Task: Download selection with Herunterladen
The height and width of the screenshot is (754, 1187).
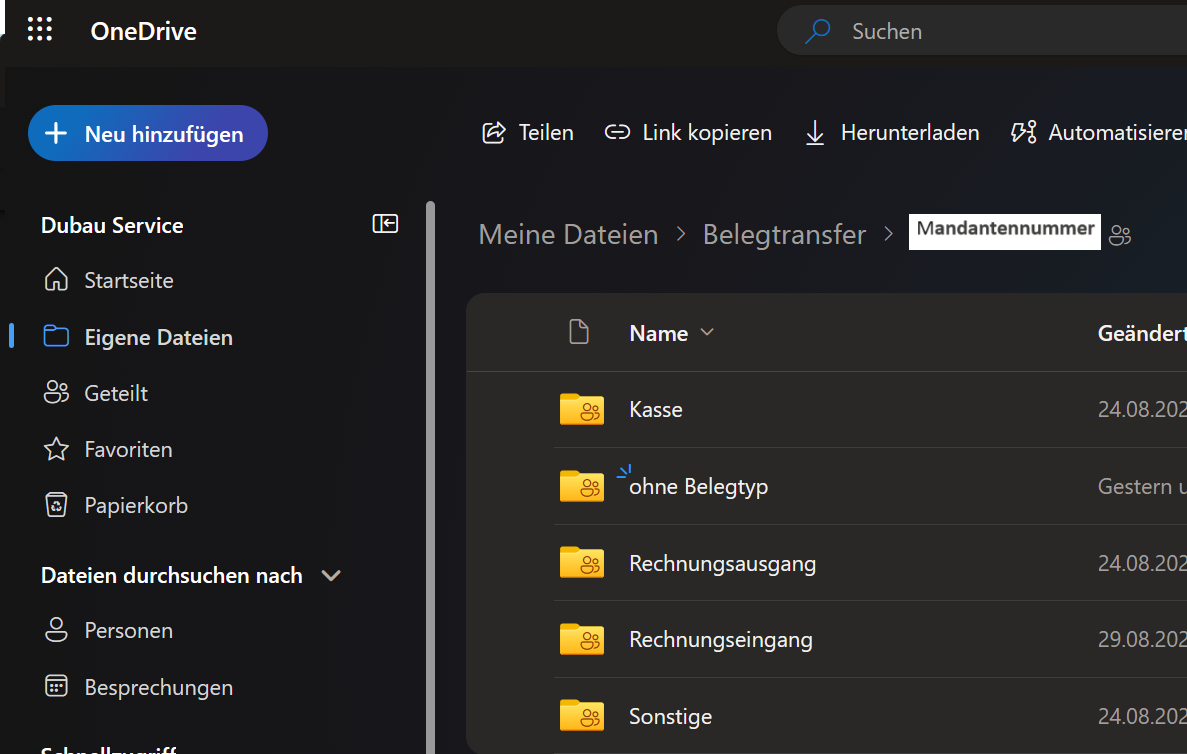Action: coord(892,132)
